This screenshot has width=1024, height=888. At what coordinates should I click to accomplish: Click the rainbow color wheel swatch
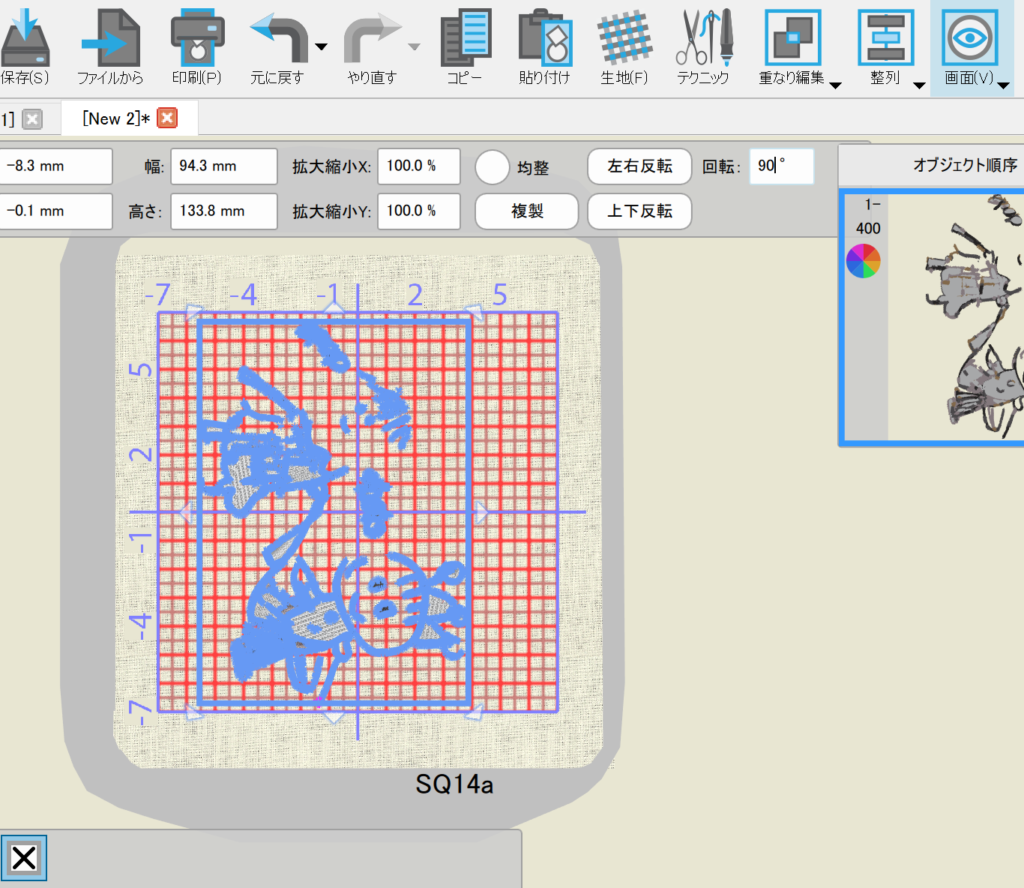863,261
